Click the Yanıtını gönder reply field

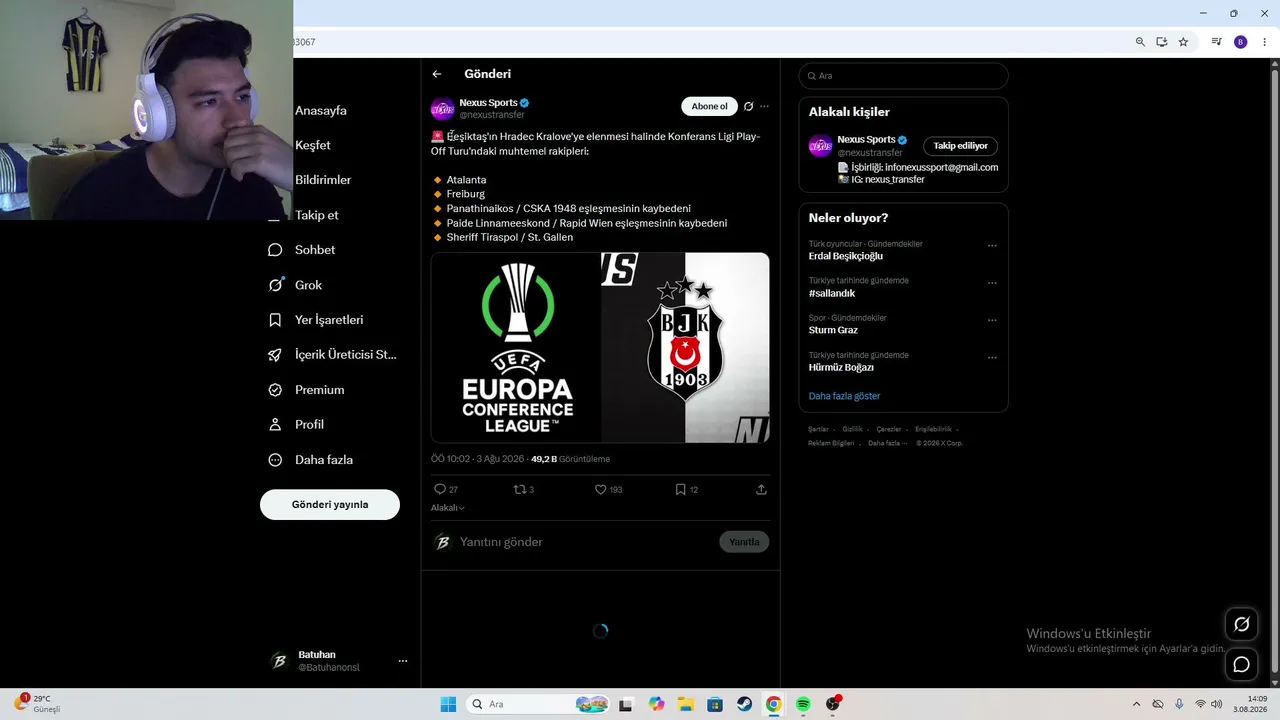coord(586,542)
